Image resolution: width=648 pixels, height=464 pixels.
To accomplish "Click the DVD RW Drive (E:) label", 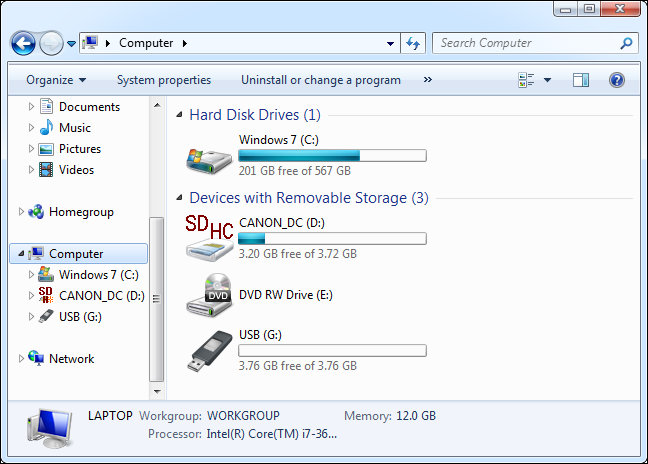I will [286, 295].
